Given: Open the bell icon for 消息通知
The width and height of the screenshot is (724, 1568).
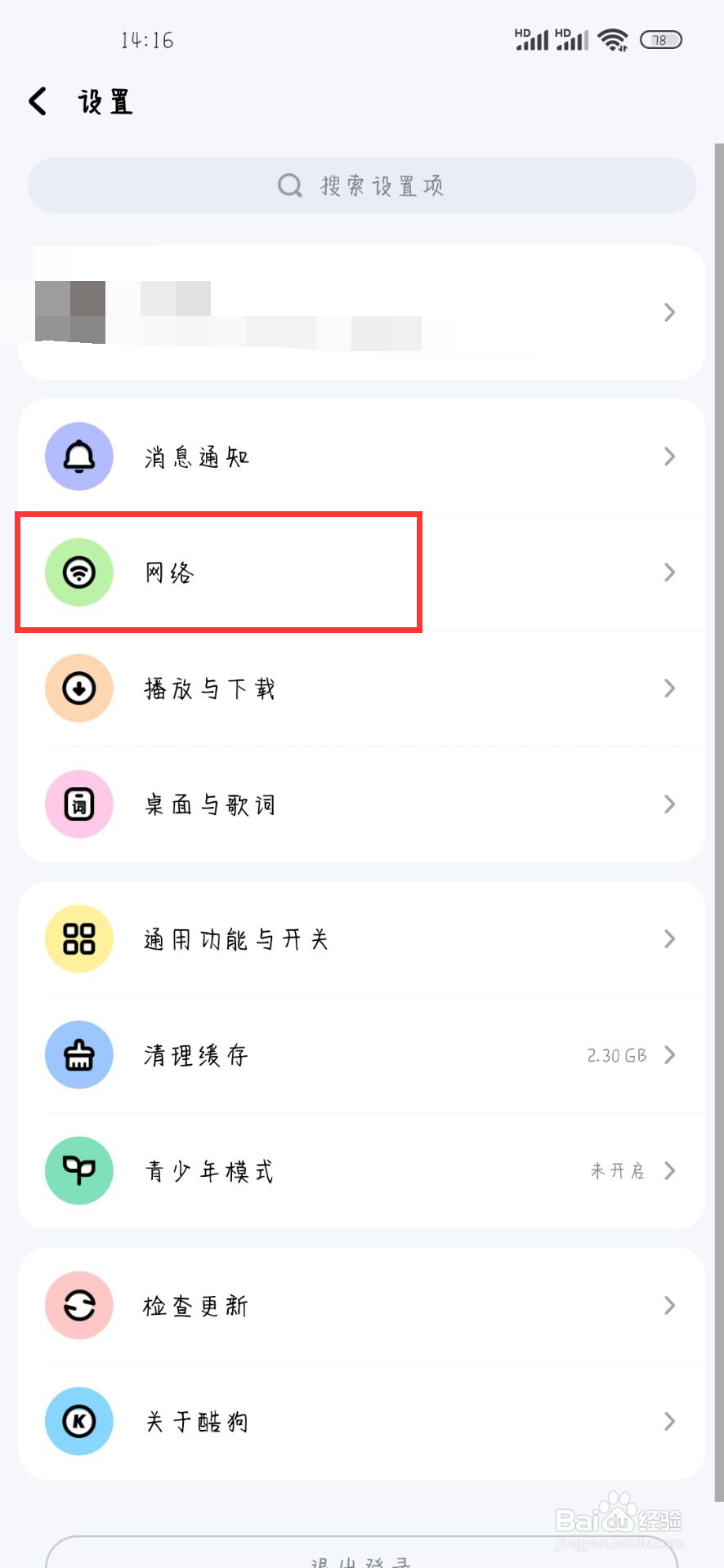Looking at the screenshot, I should click(78, 457).
